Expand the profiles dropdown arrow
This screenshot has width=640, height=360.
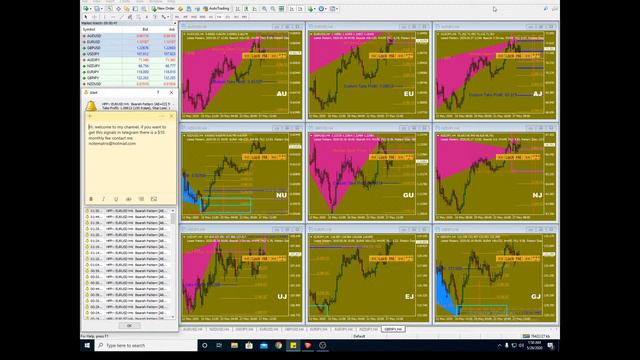point(102,9)
